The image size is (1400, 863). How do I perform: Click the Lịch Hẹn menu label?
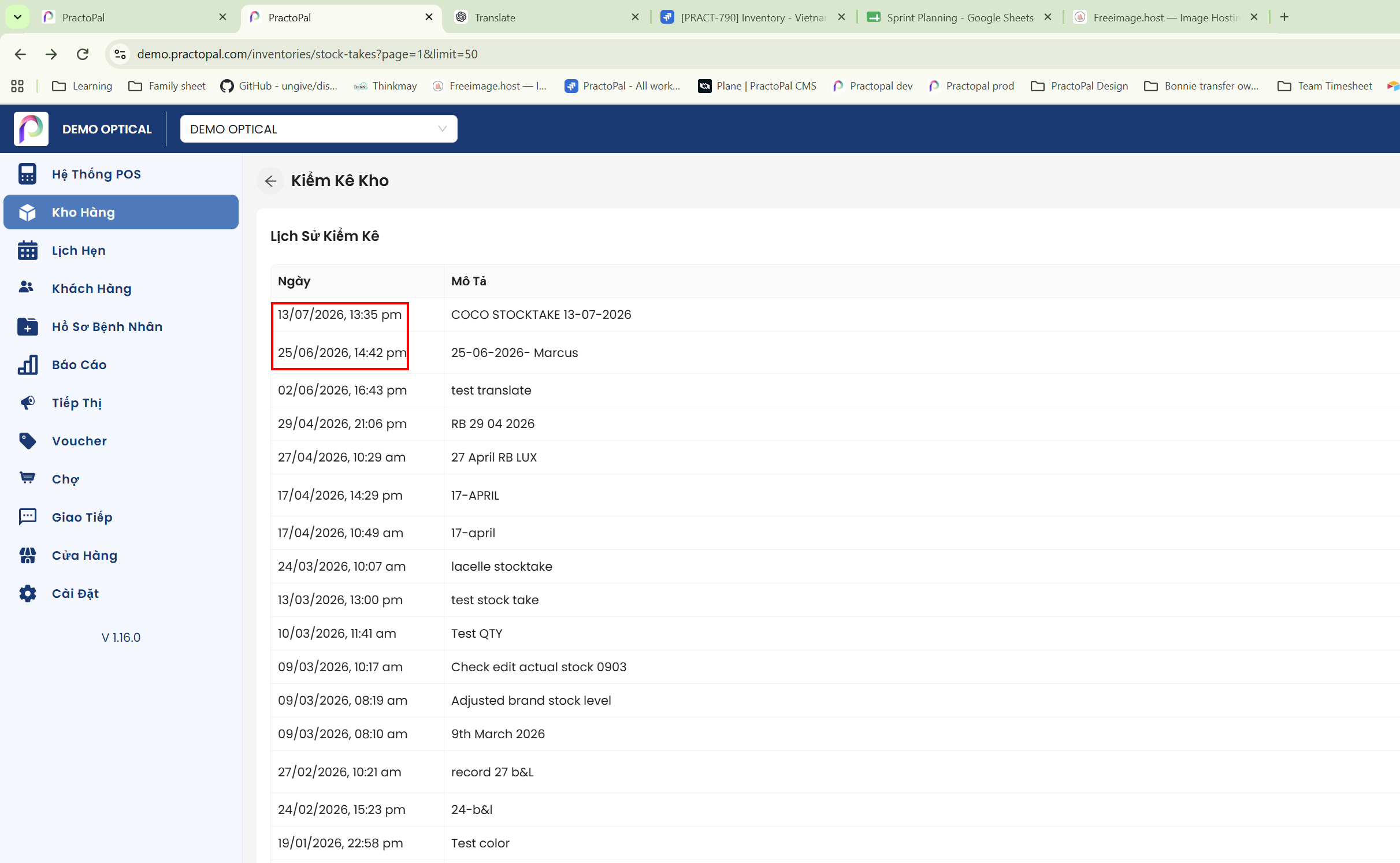coord(79,250)
